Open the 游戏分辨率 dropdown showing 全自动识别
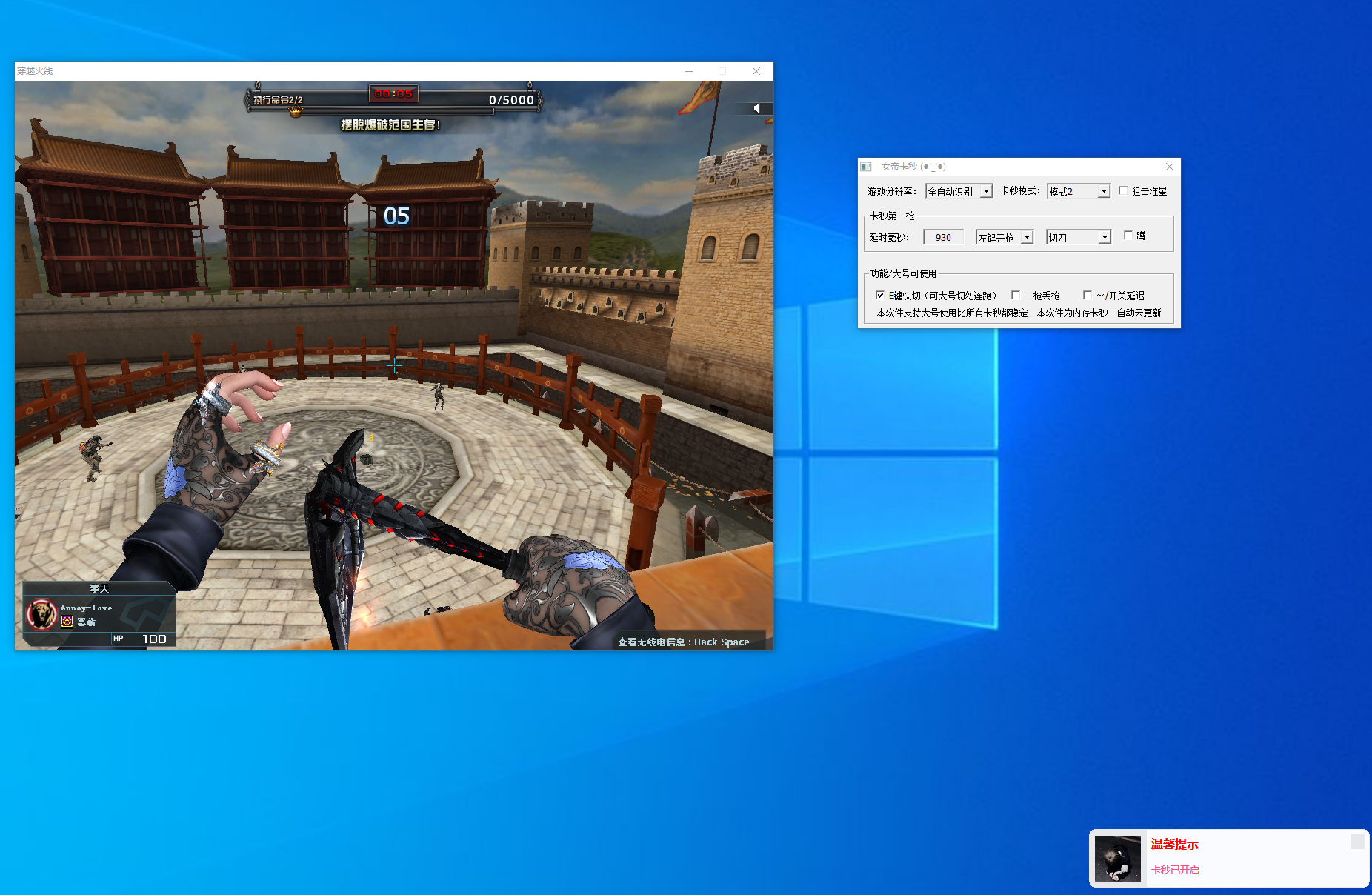The image size is (1372, 895). (959, 191)
